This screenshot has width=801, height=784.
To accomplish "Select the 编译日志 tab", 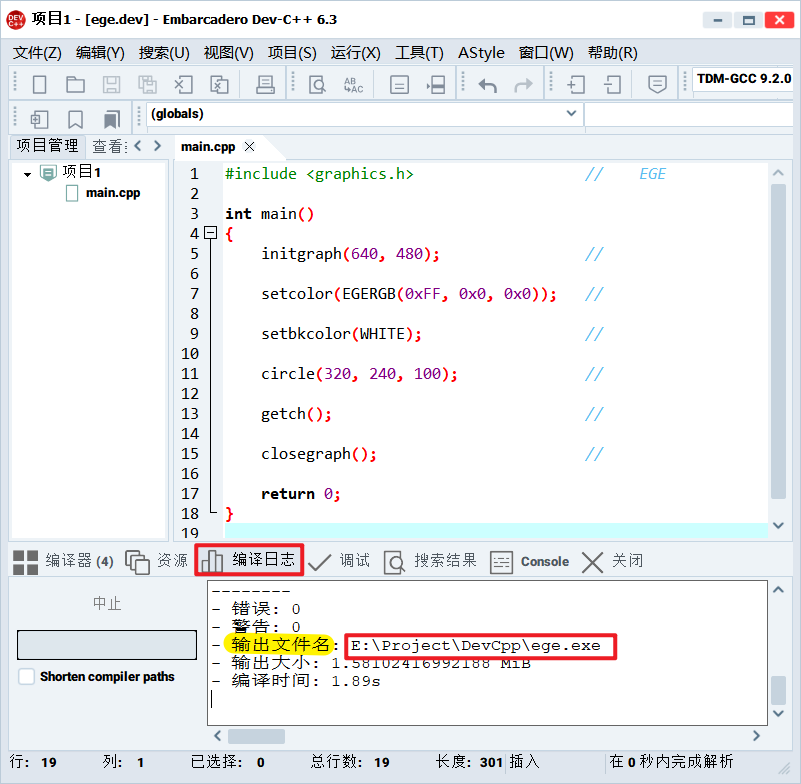I will point(249,560).
